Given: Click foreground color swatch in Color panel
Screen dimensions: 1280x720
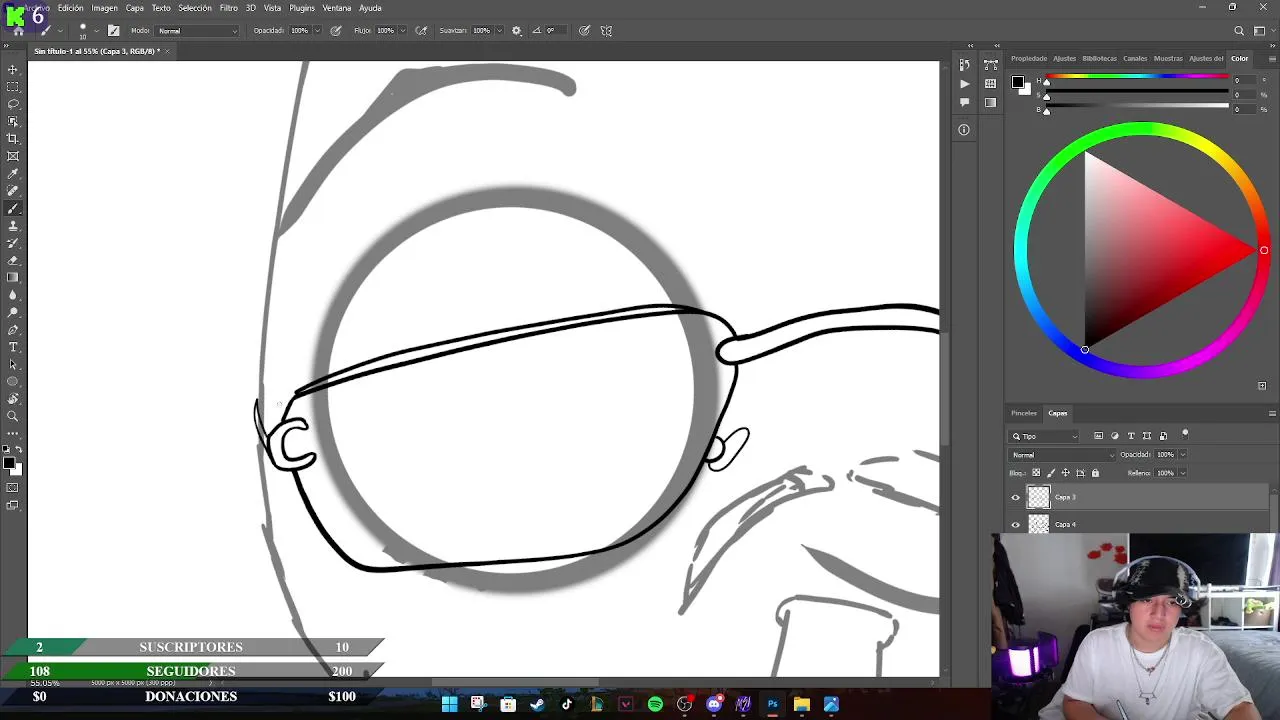Looking at the screenshot, I should [x=1017, y=82].
